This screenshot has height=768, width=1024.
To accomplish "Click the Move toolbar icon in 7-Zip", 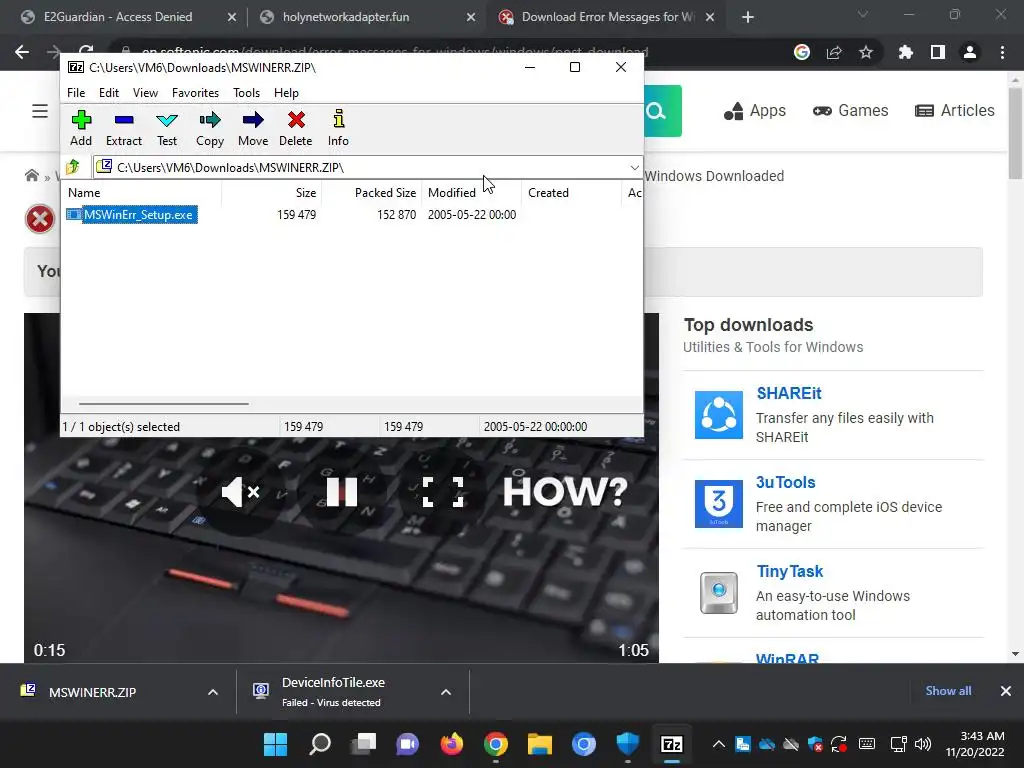I will [253, 128].
